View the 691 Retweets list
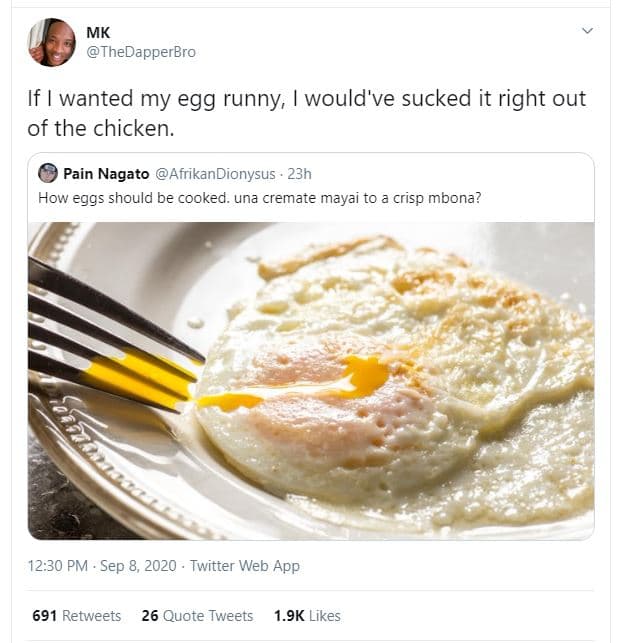620x643 pixels. [77, 616]
